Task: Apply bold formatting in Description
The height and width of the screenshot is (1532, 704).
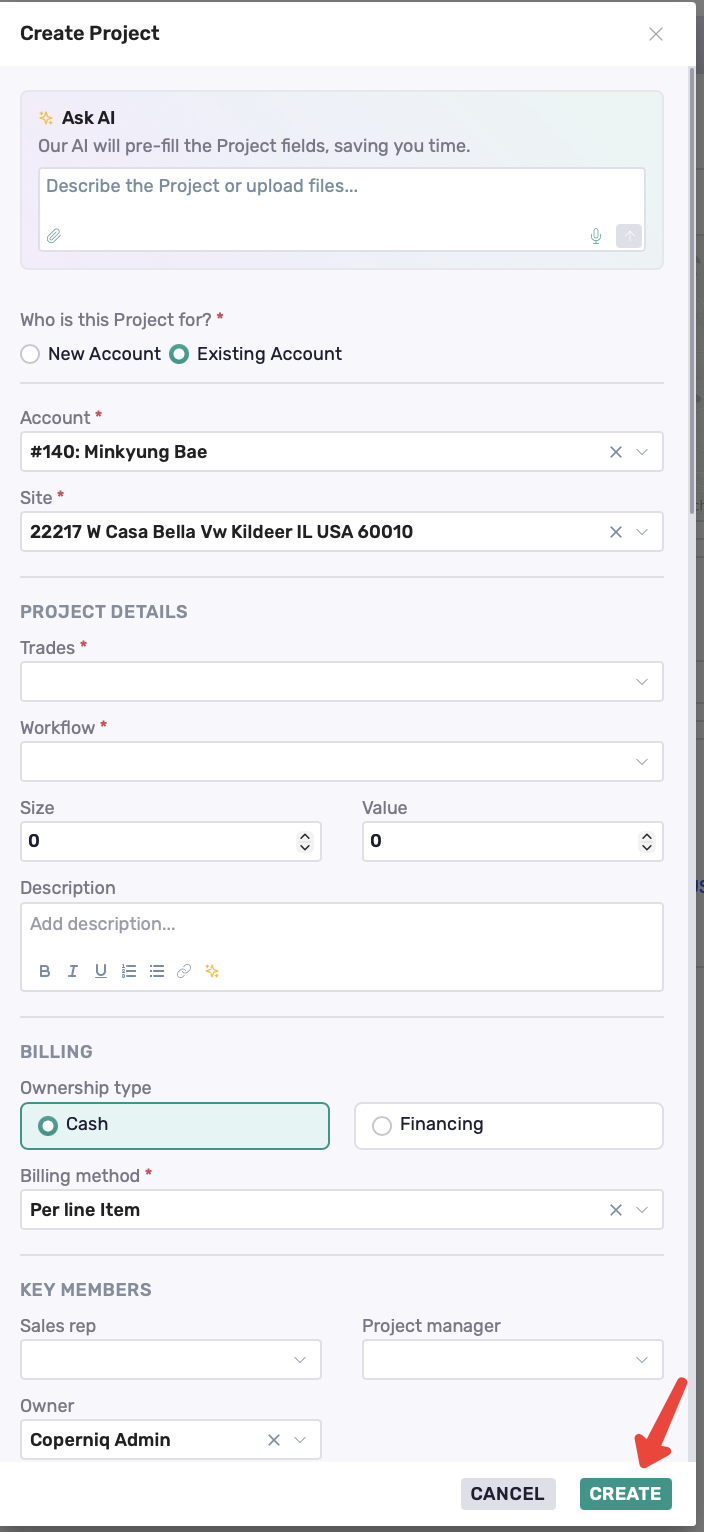Action: point(45,971)
